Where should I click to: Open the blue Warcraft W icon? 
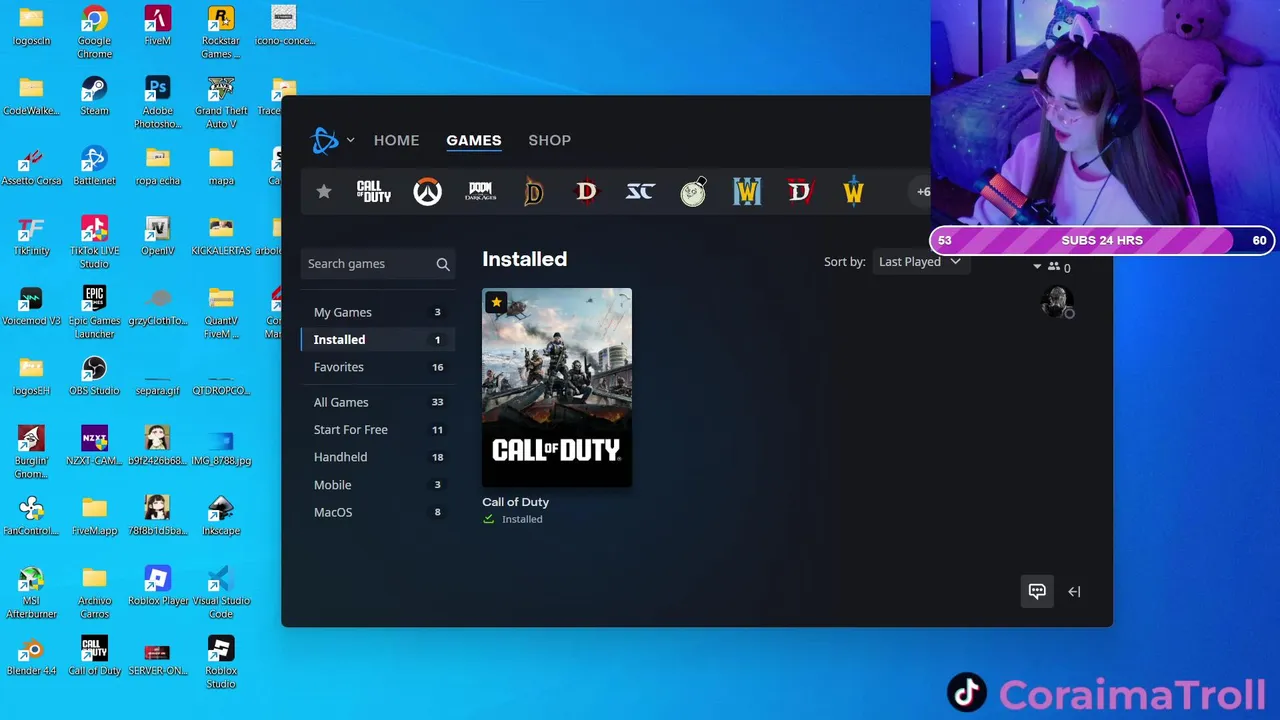(747, 192)
